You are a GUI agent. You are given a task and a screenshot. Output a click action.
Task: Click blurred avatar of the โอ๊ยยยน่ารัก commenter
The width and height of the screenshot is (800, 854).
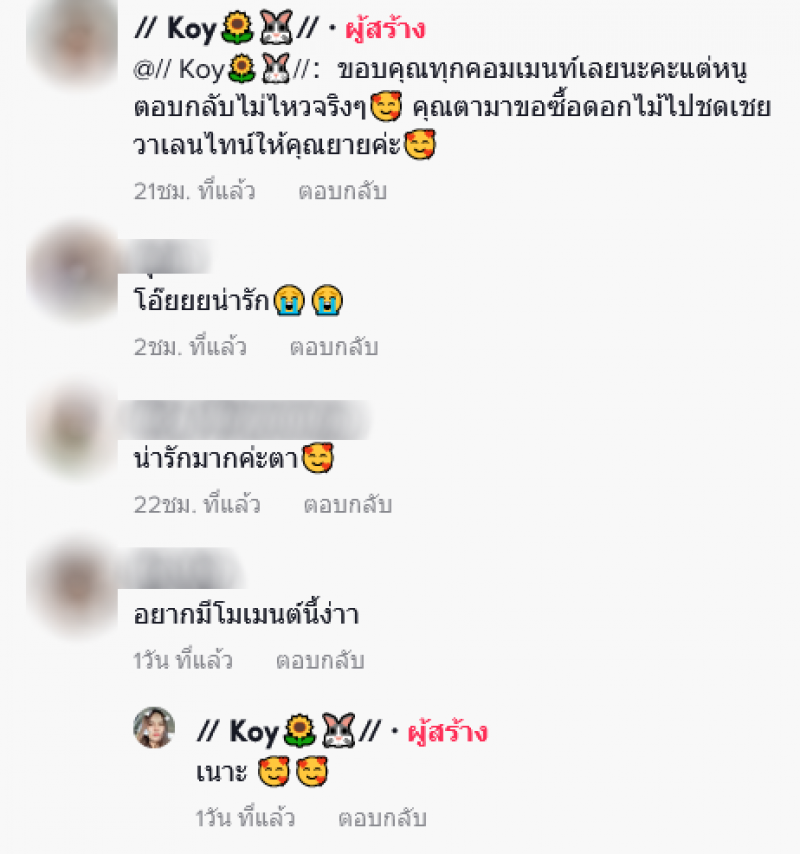coord(72,271)
